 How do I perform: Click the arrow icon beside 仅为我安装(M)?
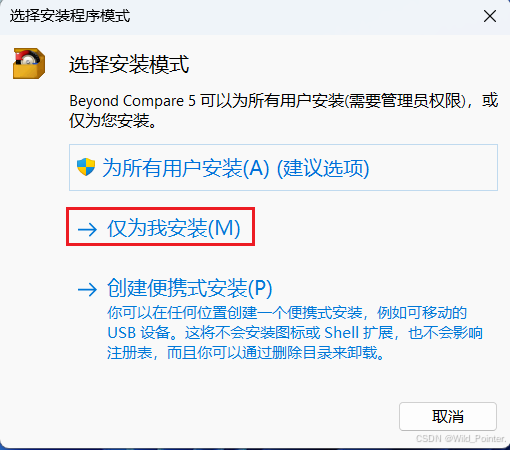(x=87, y=229)
